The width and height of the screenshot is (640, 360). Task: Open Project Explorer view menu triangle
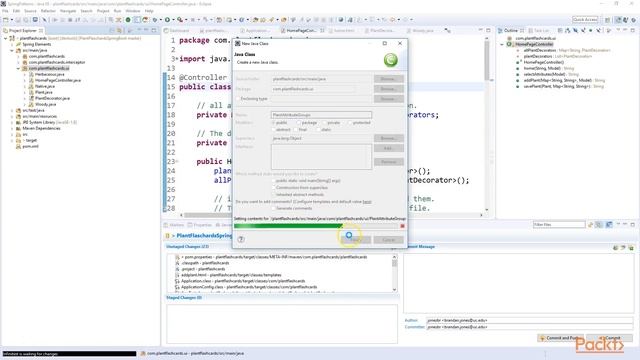(x=139, y=31)
